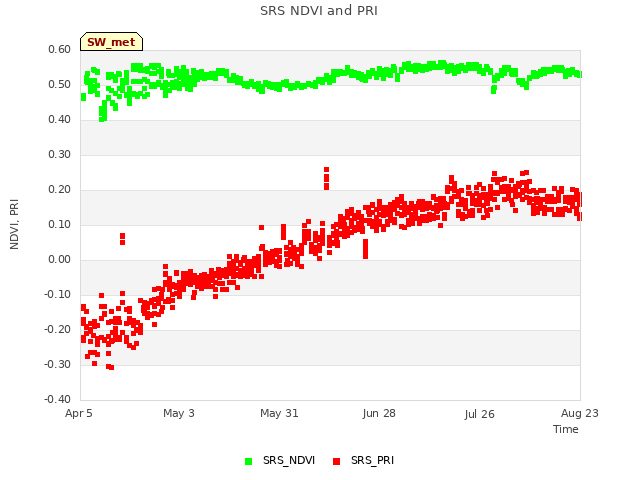
Task: Click the Jul 26 x-axis tick label
Action: tap(479, 414)
